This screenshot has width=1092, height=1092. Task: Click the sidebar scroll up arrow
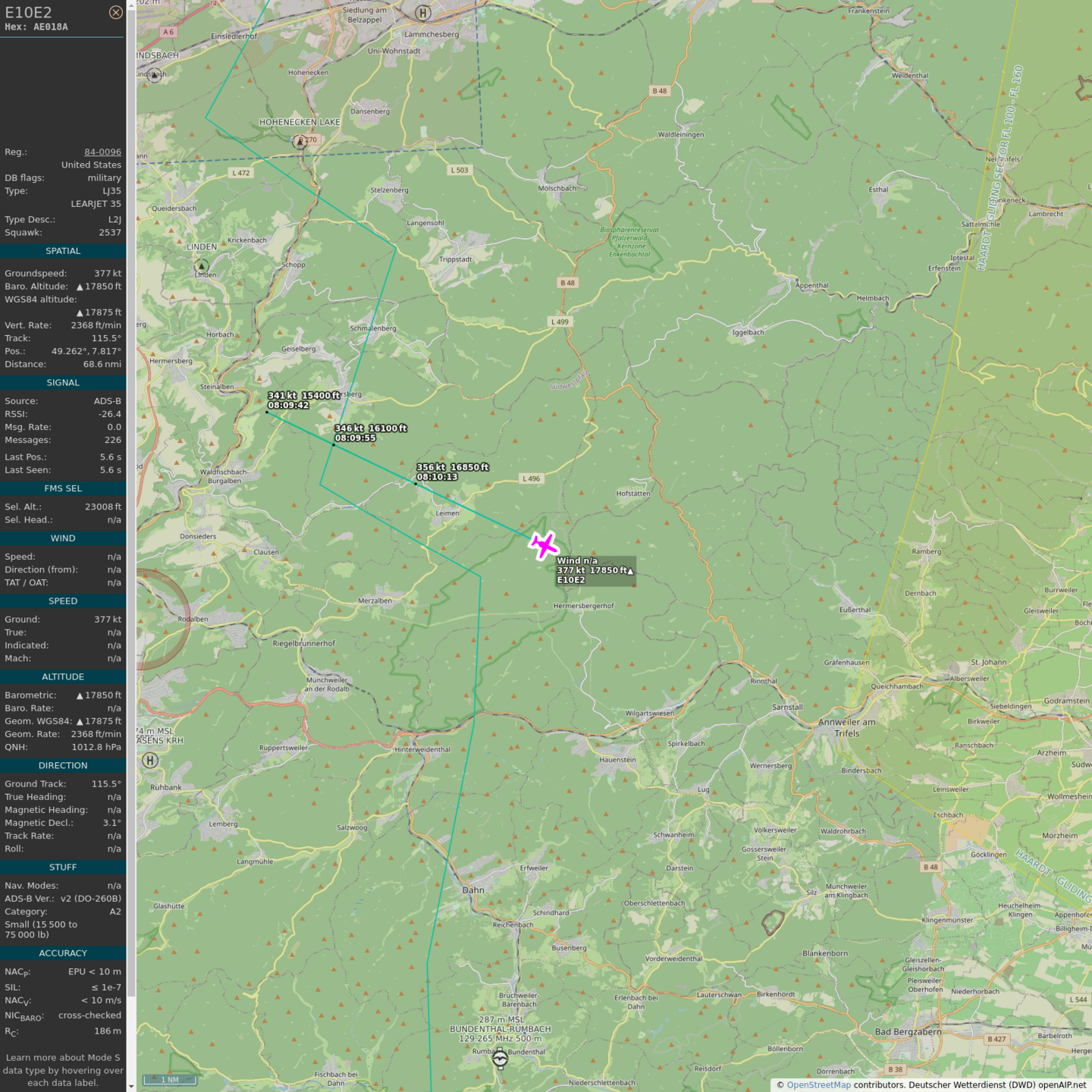tap(131, 5)
